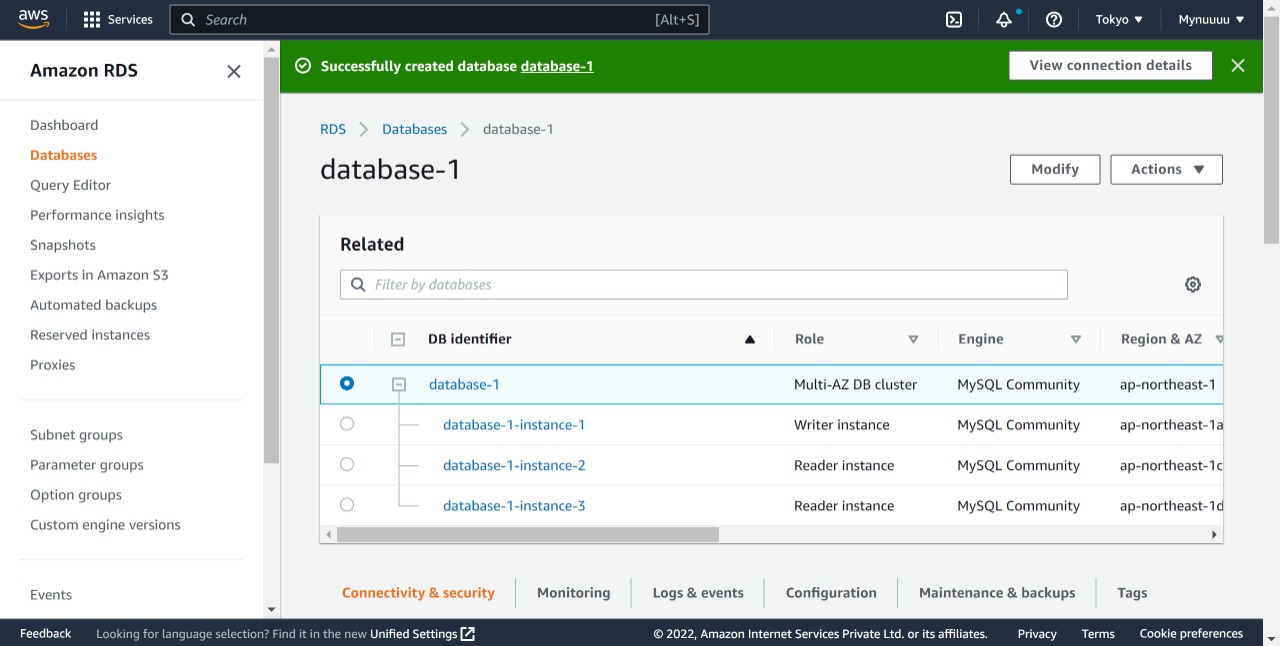Image resolution: width=1280 pixels, height=646 pixels.
Task: Click the Feedback link in footer
Action: pyautogui.click(x=46, y=633)
